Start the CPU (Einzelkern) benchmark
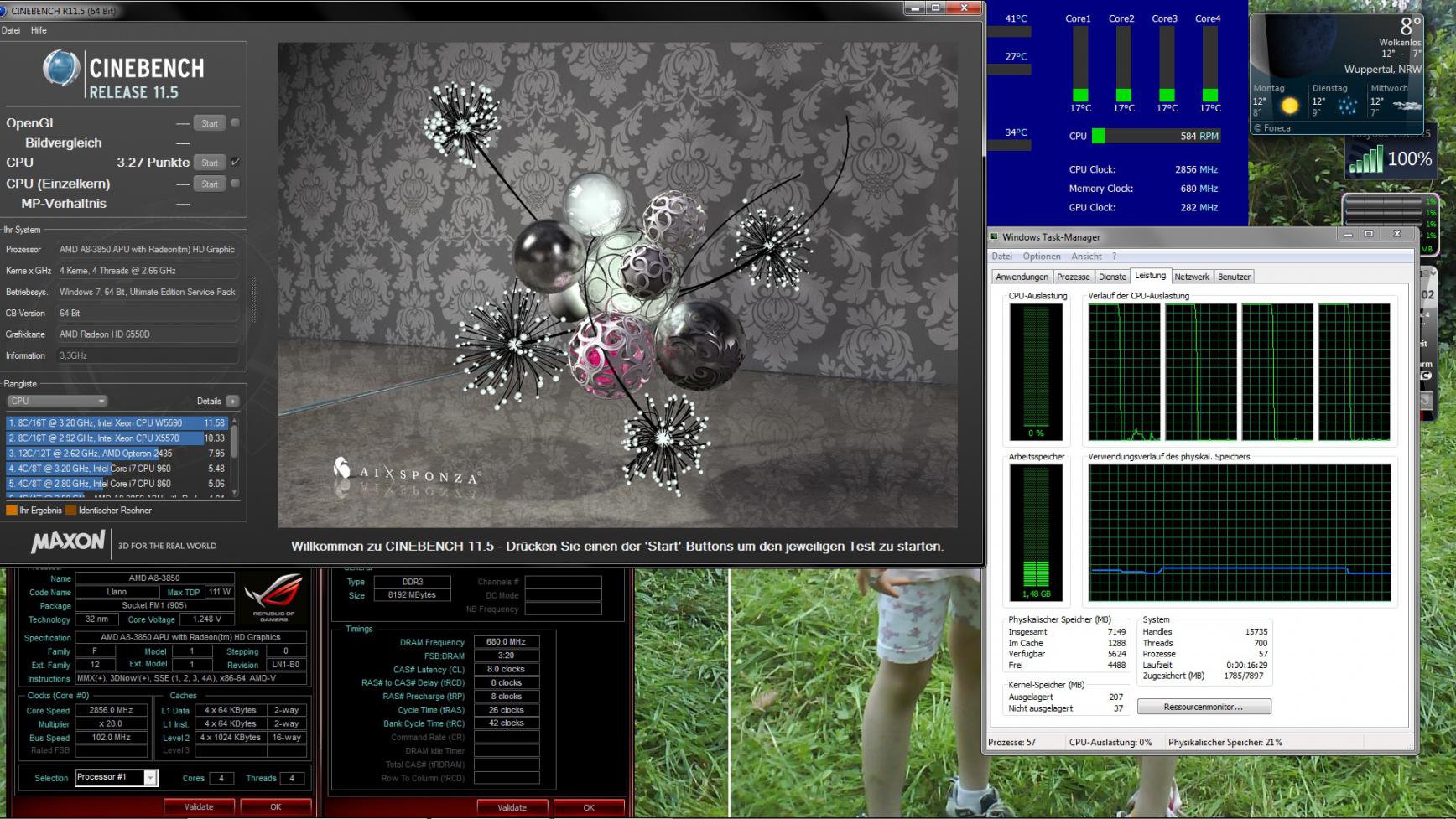Screen dimensions: 1456x819 point(210,184)
